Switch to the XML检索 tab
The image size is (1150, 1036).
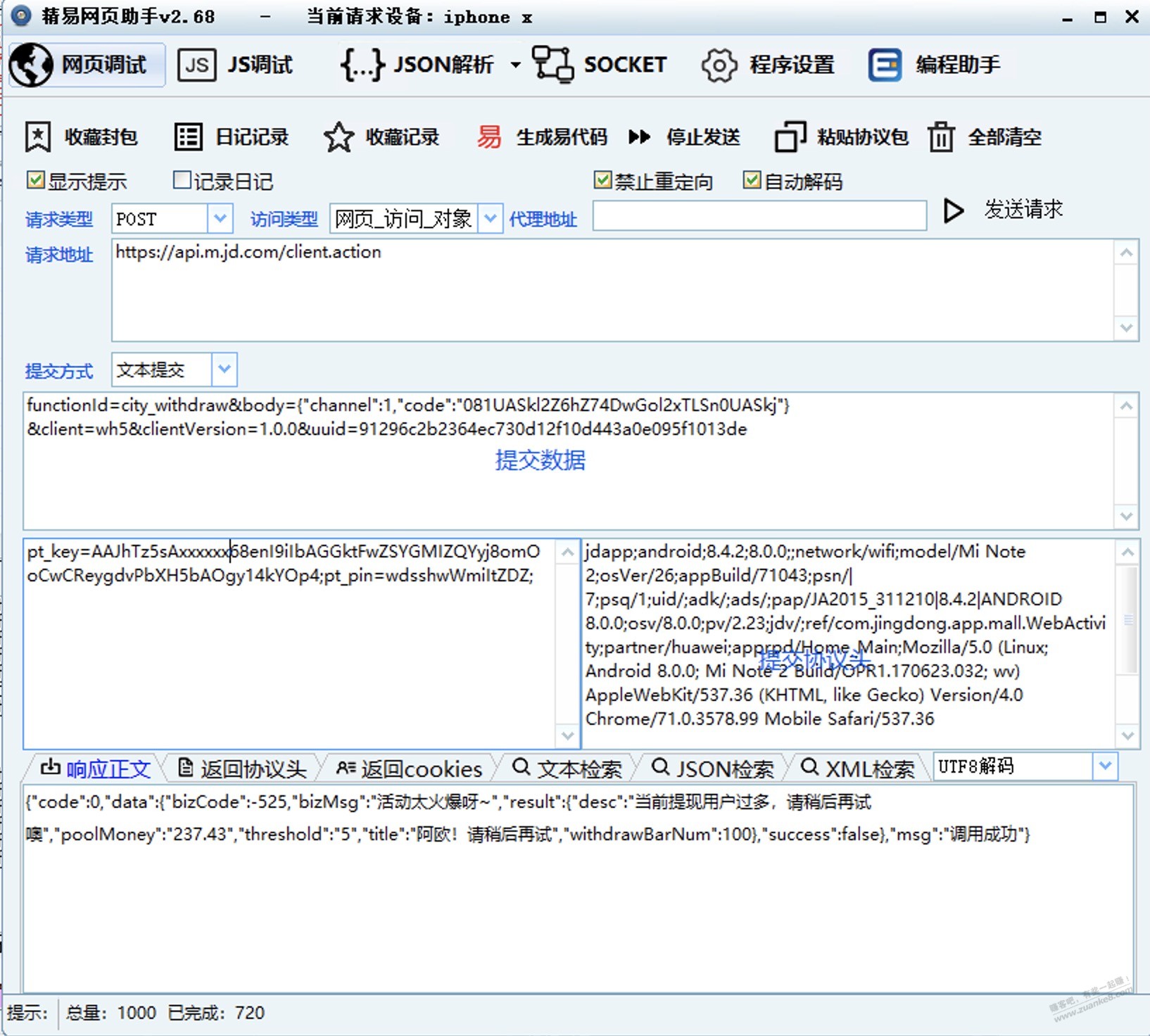point(858,768)
